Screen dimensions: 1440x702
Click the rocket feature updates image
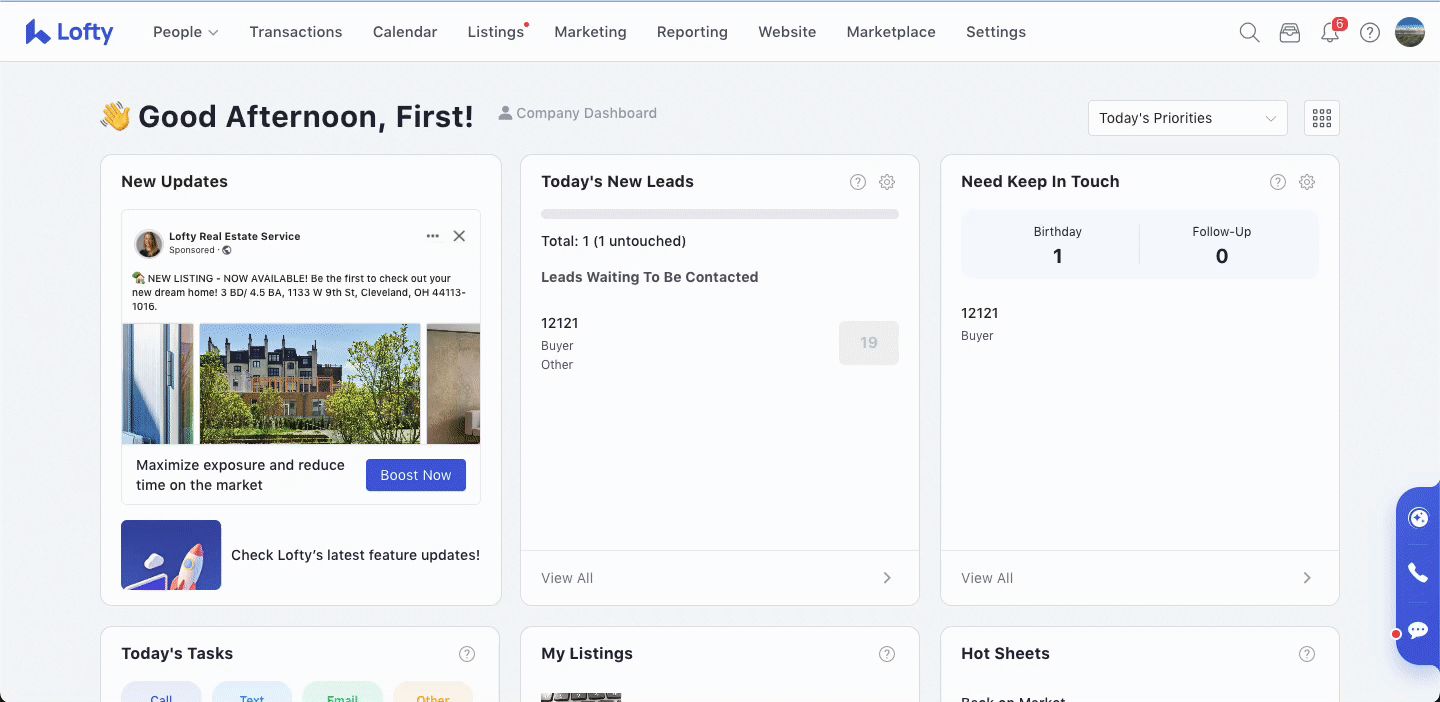coord(171,555)
